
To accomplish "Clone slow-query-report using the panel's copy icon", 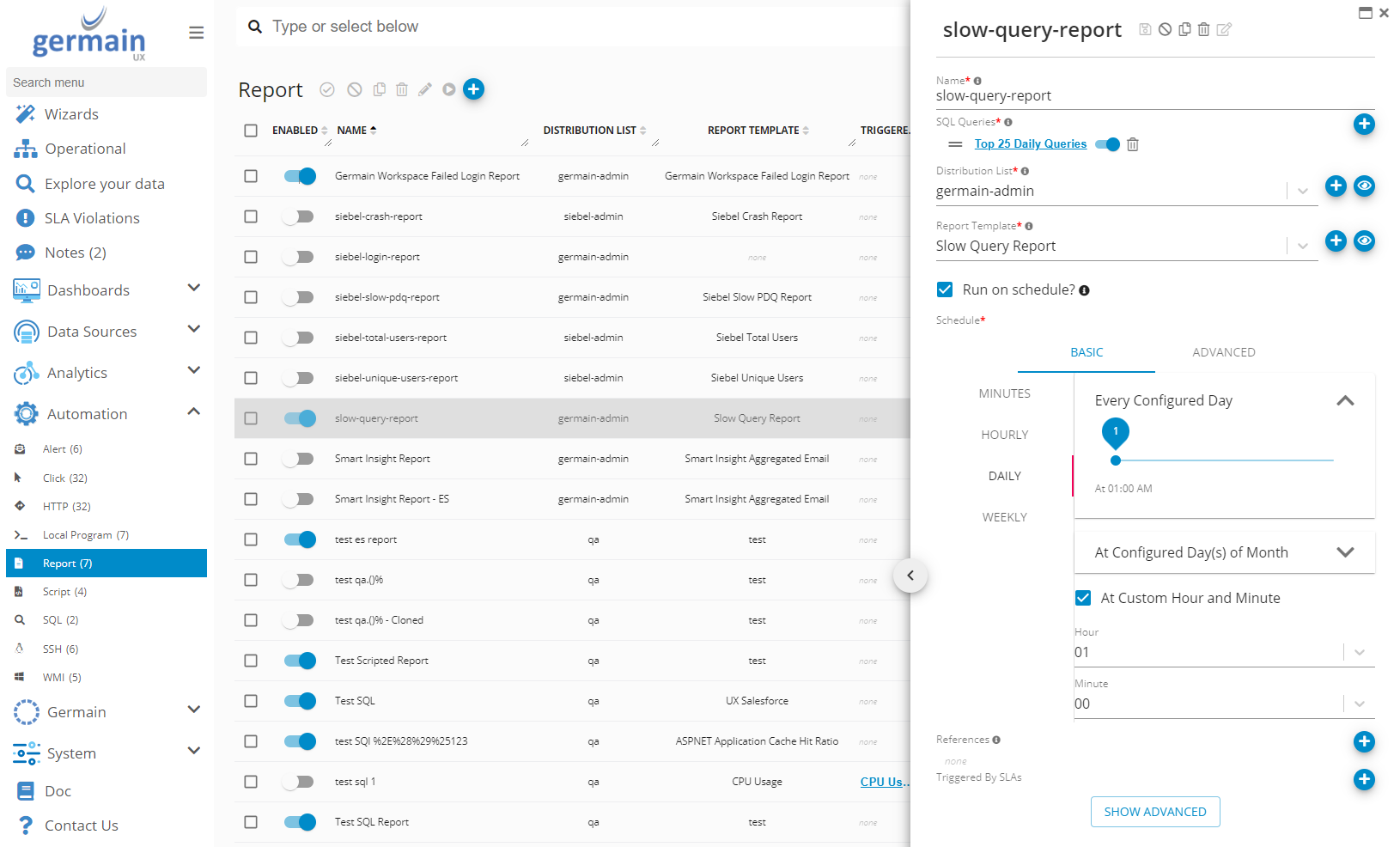I will [1184, 29].
